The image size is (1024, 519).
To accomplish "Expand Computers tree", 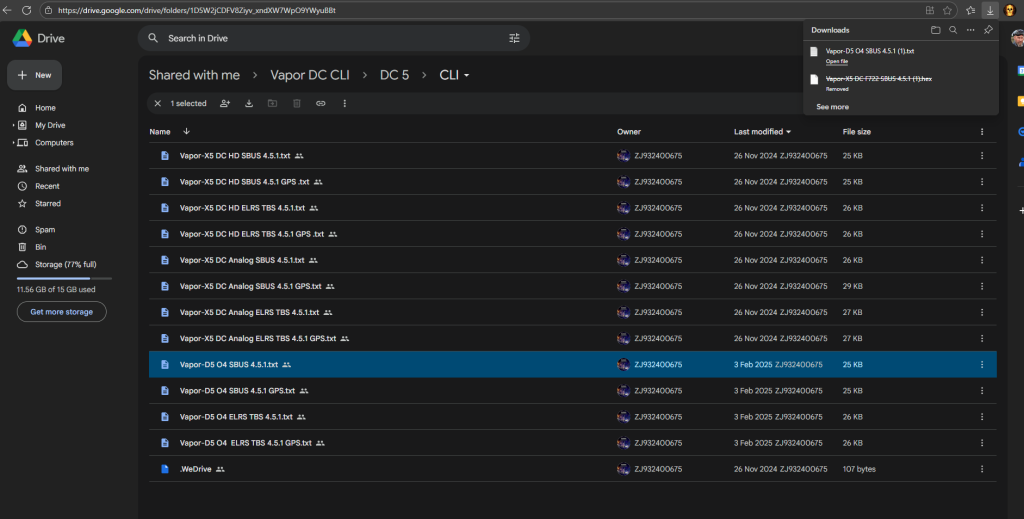I will [13, 142].
